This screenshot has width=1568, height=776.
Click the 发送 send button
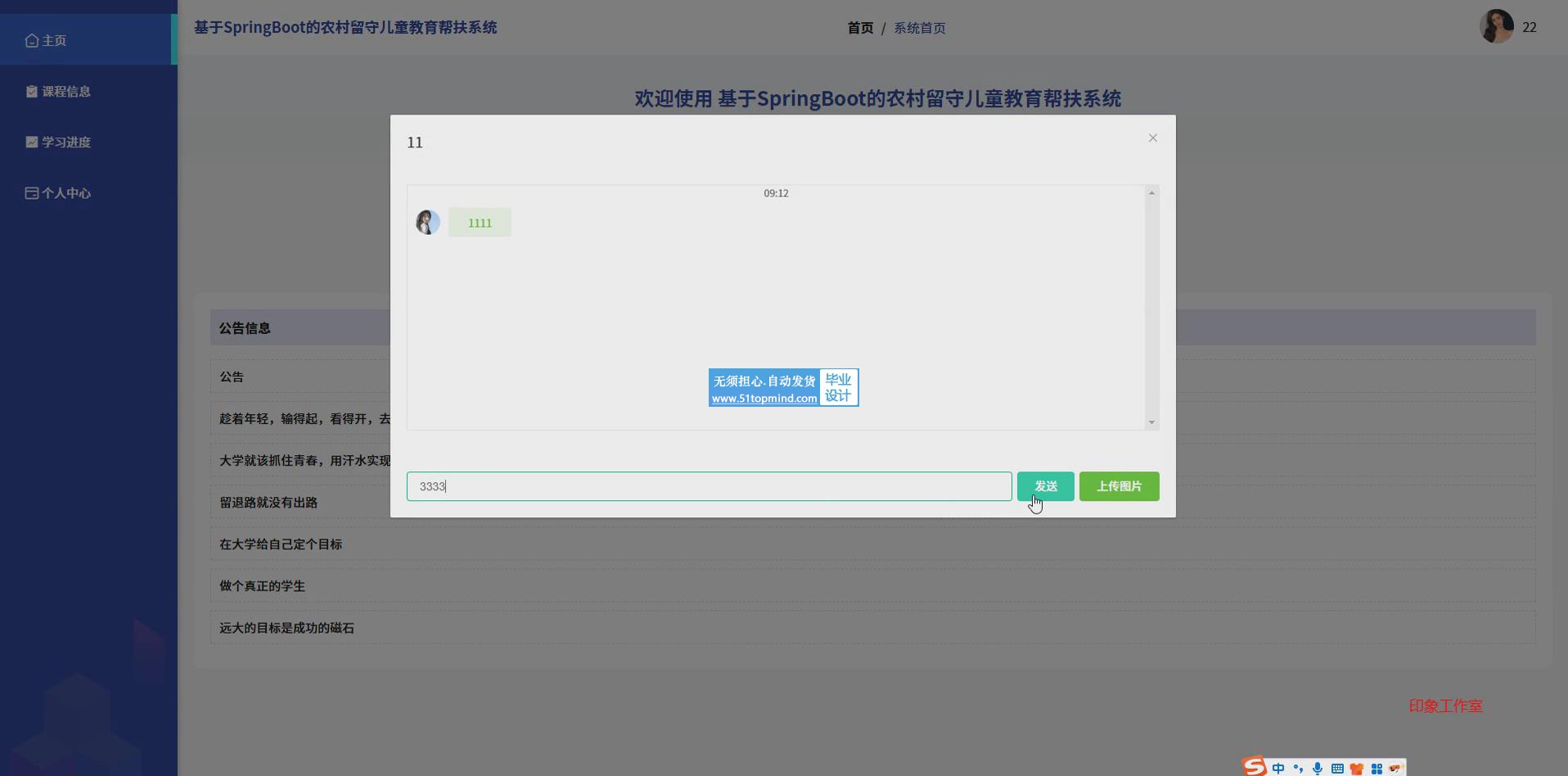[x=1045, y=486]
